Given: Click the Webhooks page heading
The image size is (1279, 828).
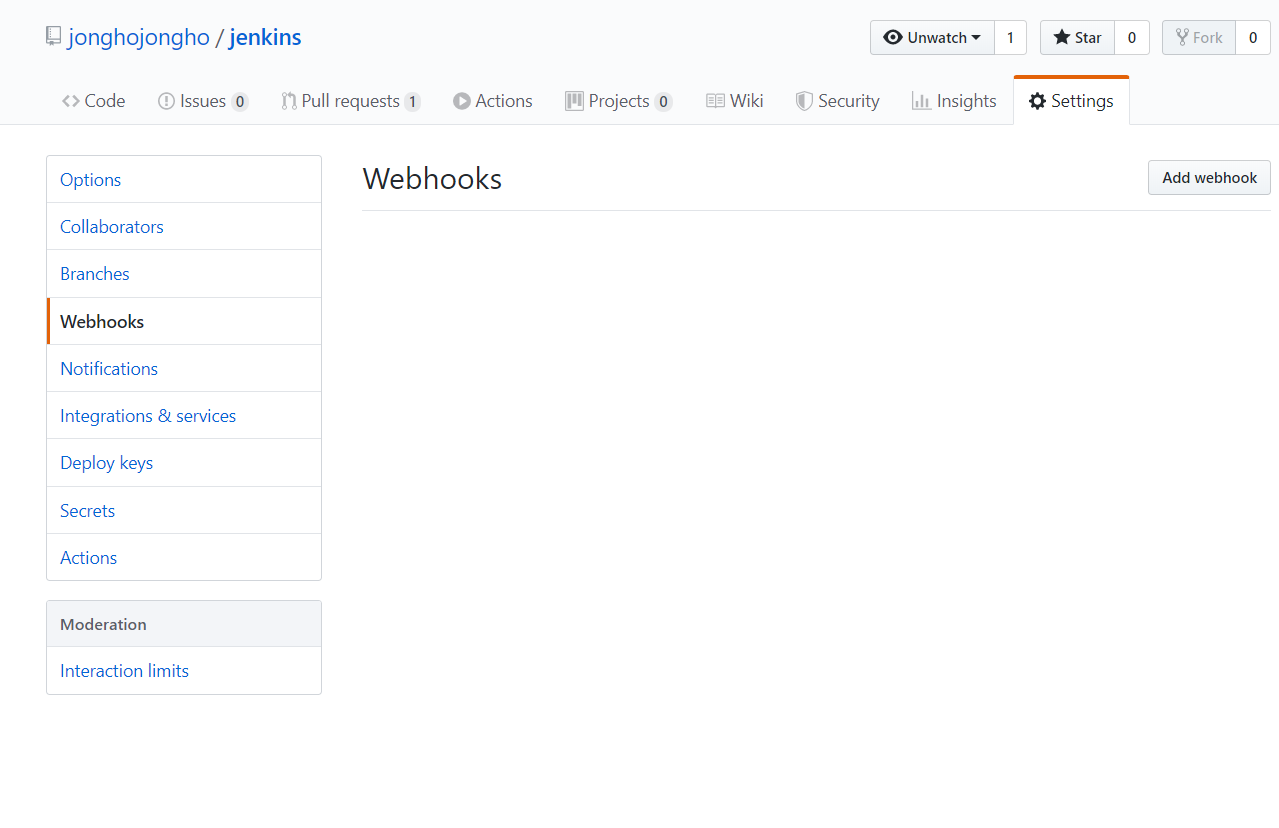Looking at the screenshot, I should tap(432, 179).
